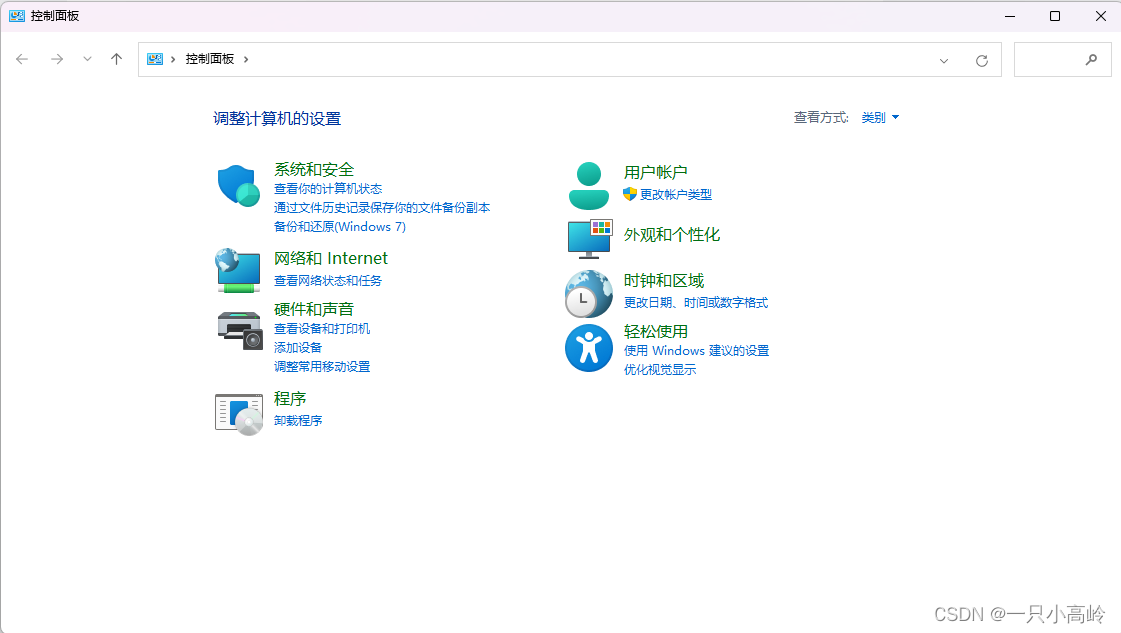Open 系统和安全 via its shield icon
This screenshot has height=633, width=1121.
point(237,184)
